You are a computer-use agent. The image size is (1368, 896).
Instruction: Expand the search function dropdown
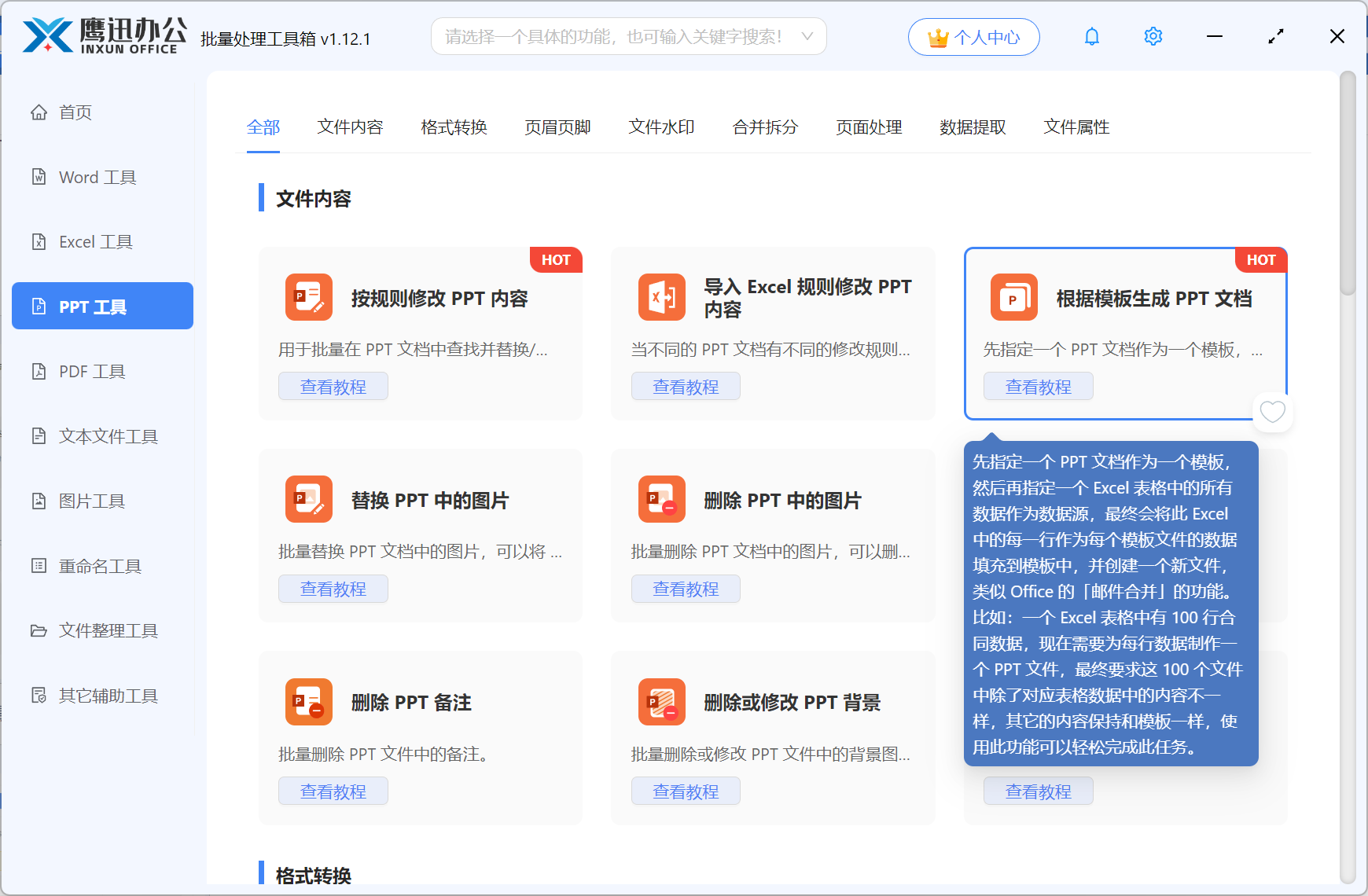pyautogui.click(x=807, y=35)
